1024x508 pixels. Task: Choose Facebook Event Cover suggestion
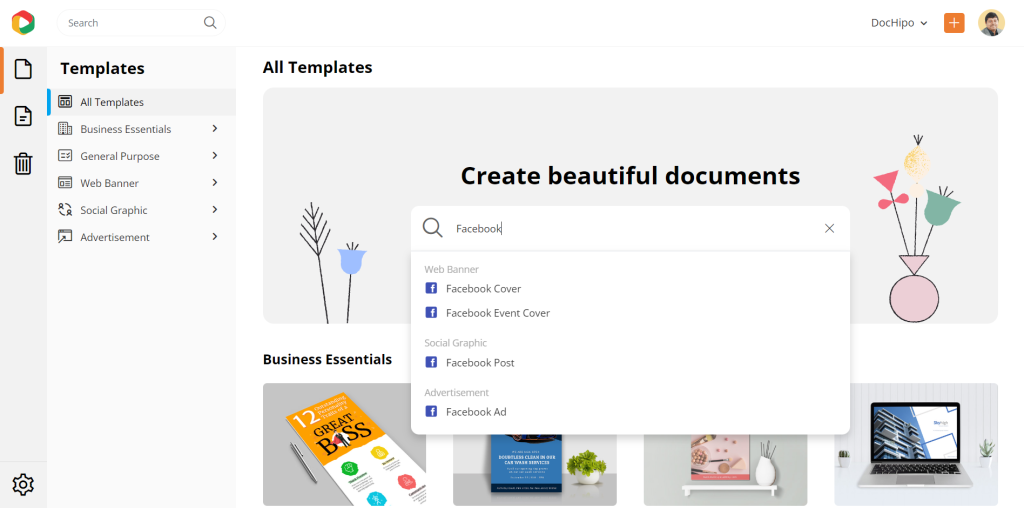498,313
